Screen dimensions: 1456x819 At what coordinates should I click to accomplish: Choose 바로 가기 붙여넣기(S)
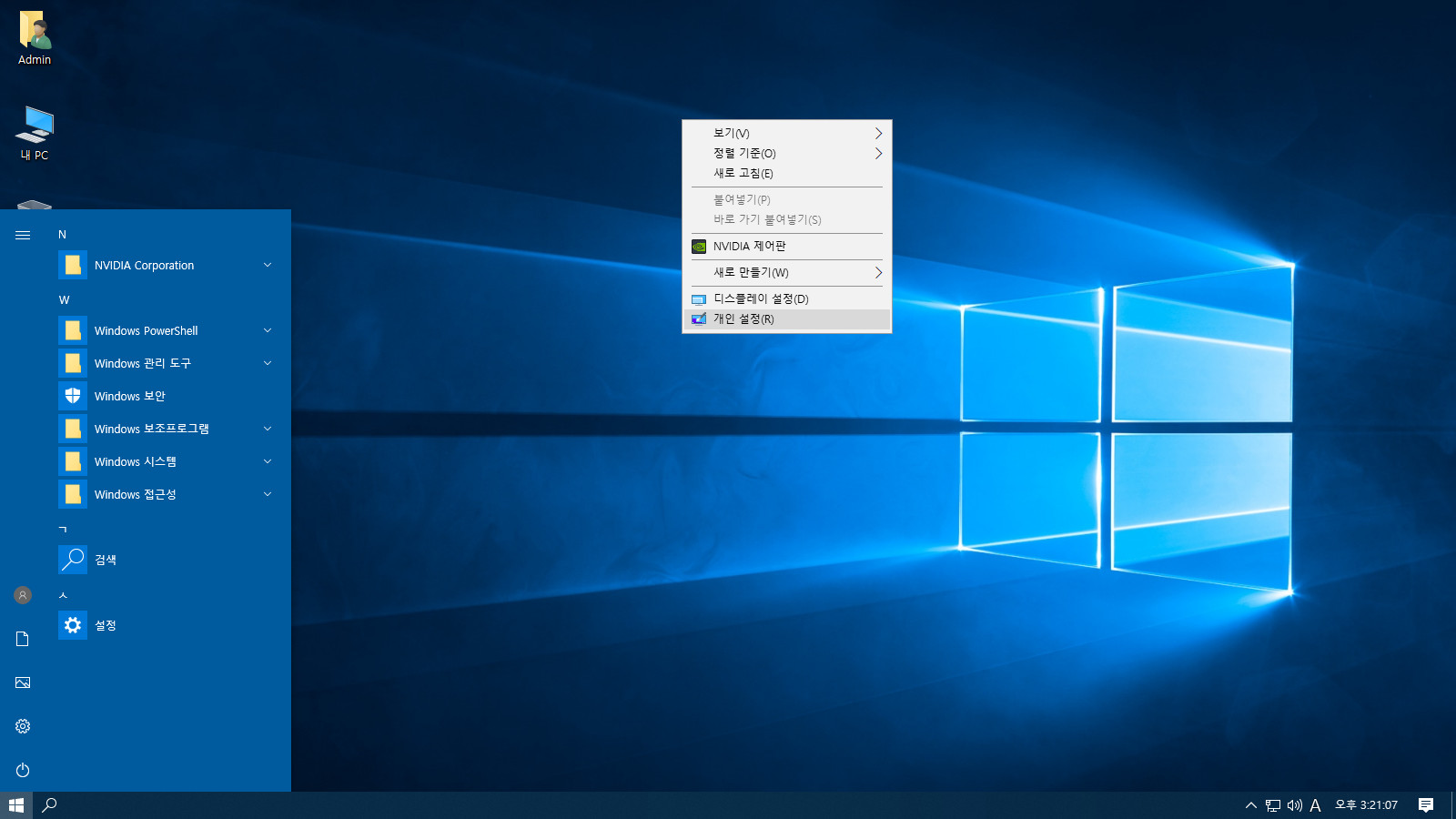tap(787, 219)
